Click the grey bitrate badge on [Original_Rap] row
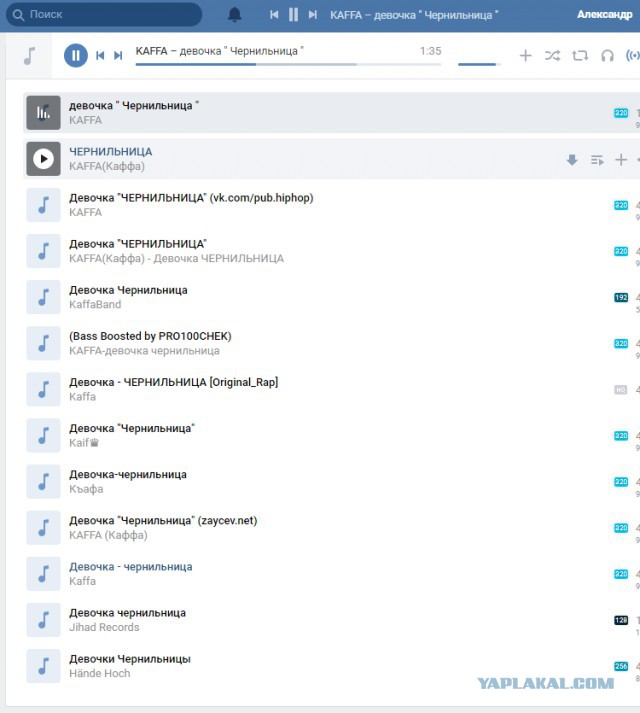640x713 pixels. pyautogui.click(x=621, y=390)
